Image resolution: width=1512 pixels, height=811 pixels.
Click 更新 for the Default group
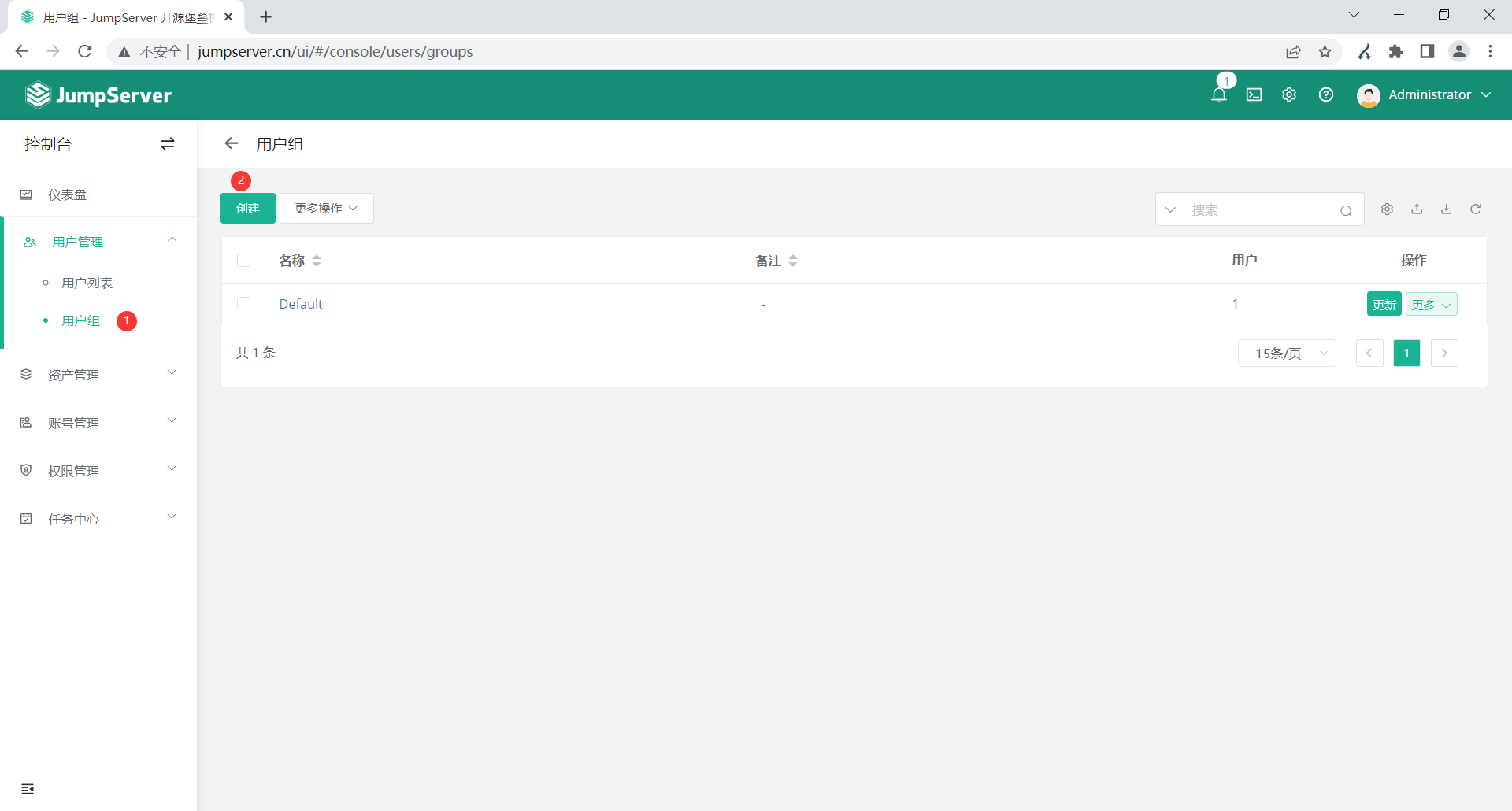coord(1384,305)
